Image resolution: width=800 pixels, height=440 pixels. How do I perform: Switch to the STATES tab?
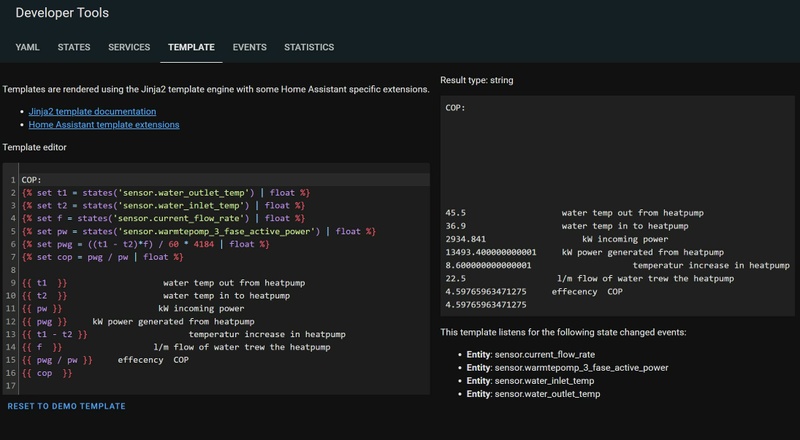click(74, 47)
